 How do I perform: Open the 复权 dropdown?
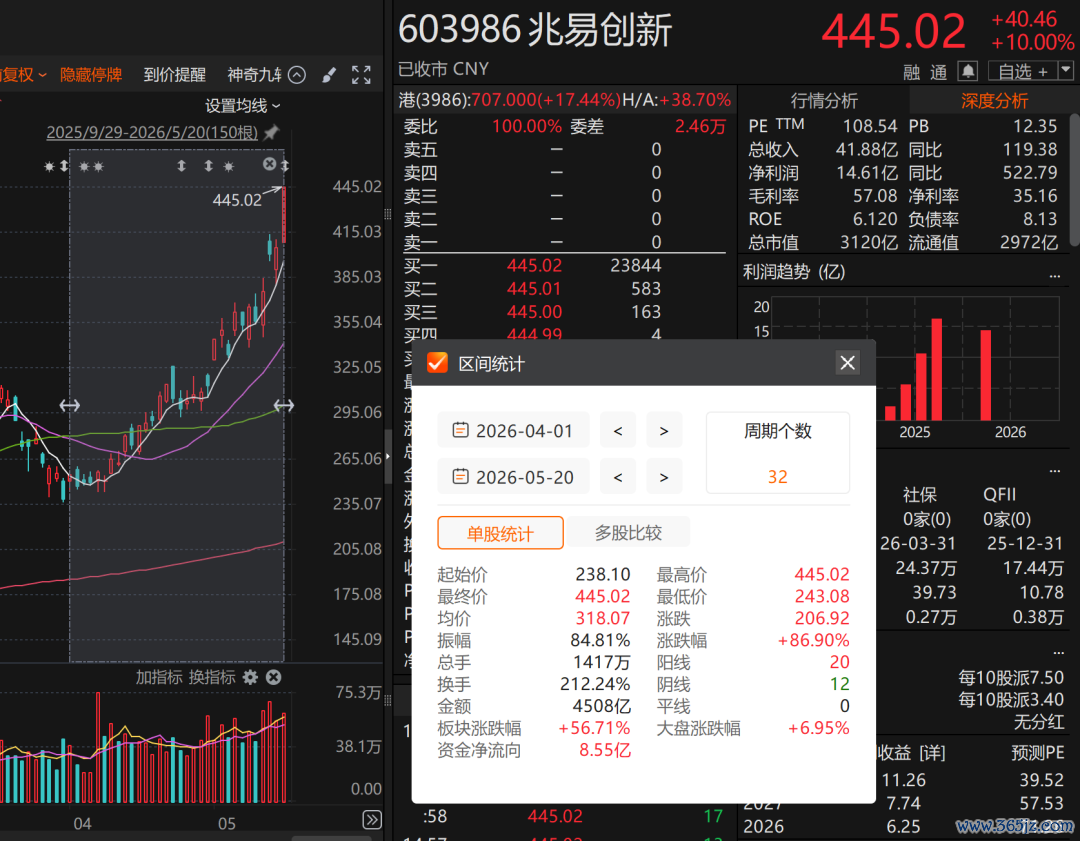point(23,74)
